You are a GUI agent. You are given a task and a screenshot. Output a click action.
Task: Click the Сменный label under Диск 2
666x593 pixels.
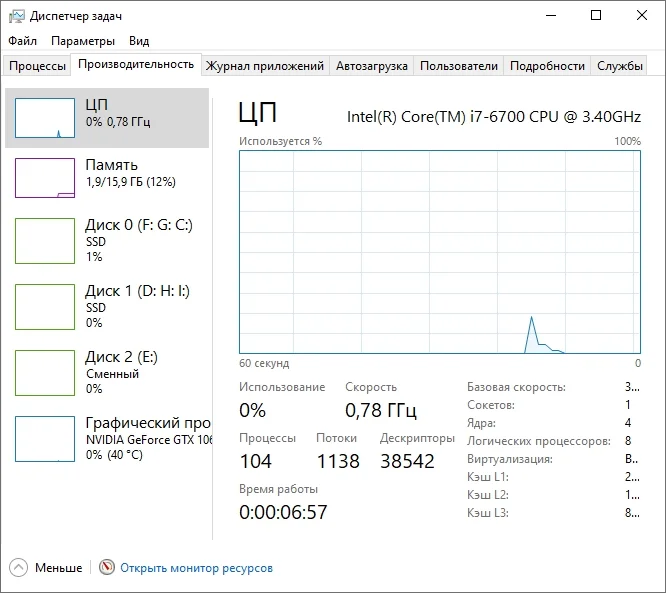pos(112,374)
